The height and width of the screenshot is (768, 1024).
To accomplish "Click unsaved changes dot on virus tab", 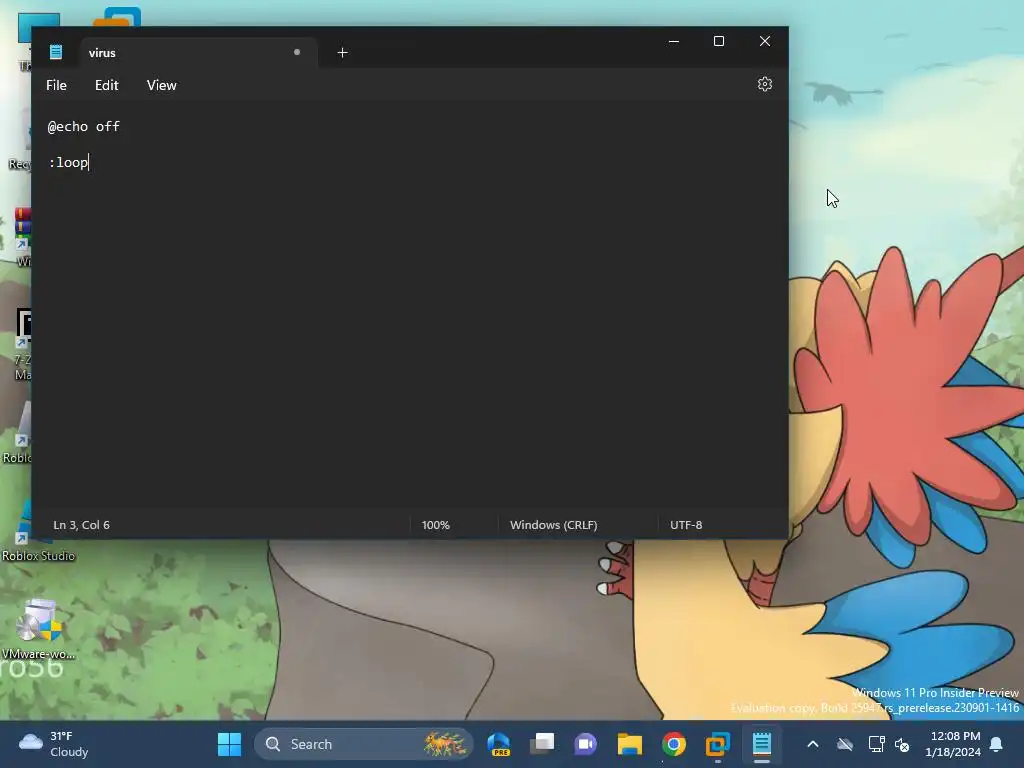I will pyautogui.click(x=296, y=52).
